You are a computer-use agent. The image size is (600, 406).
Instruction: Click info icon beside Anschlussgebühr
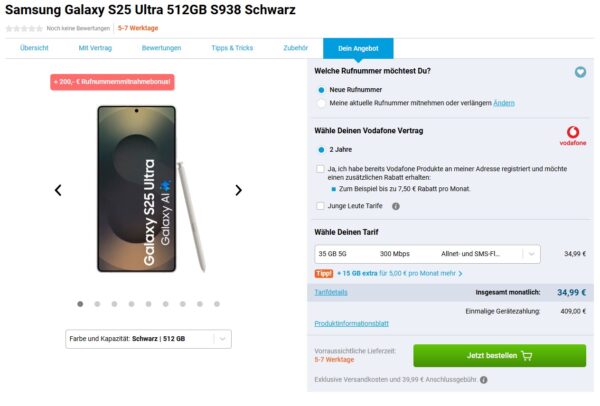(484, 380)
